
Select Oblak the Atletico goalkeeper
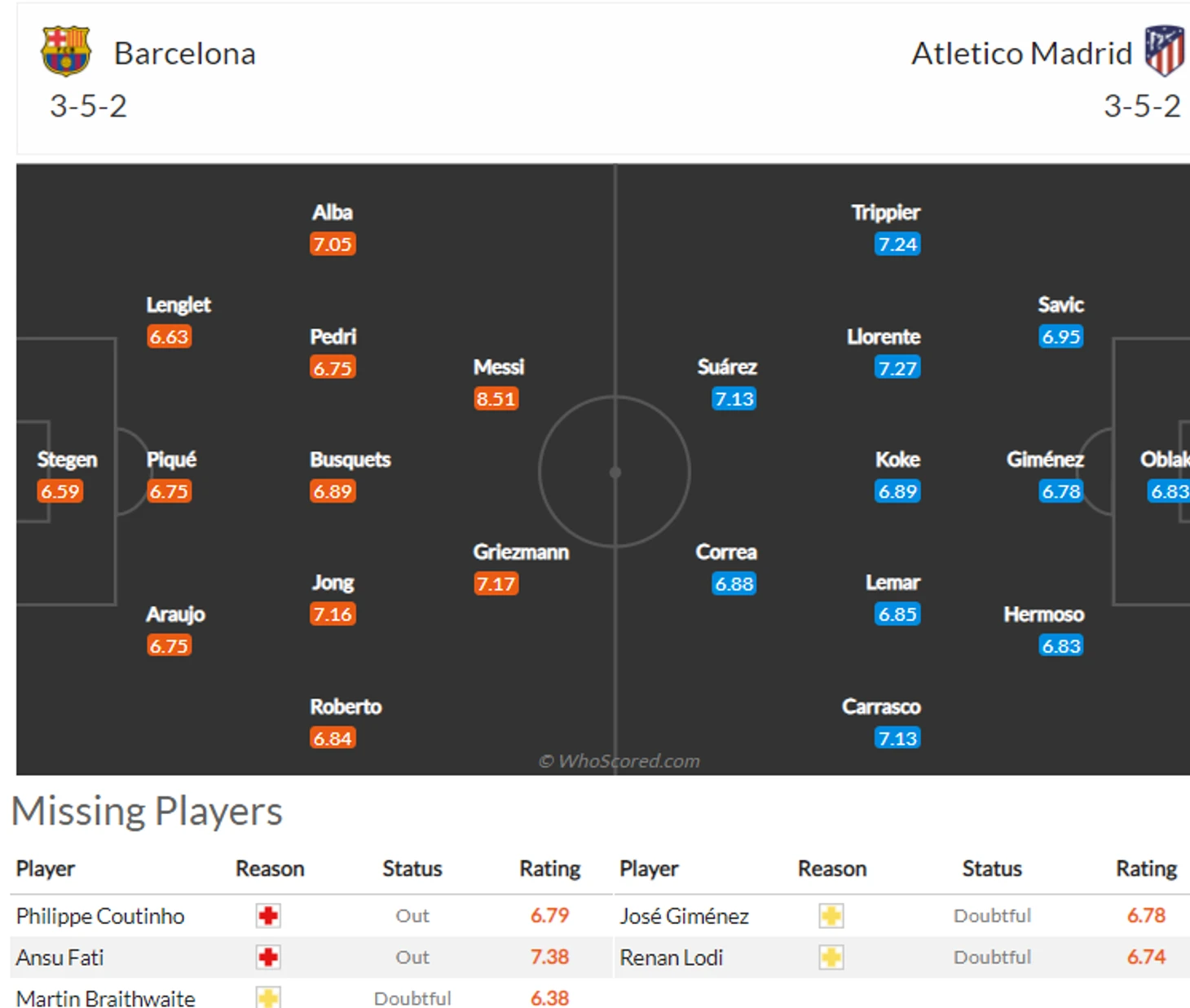[1164, 460]
